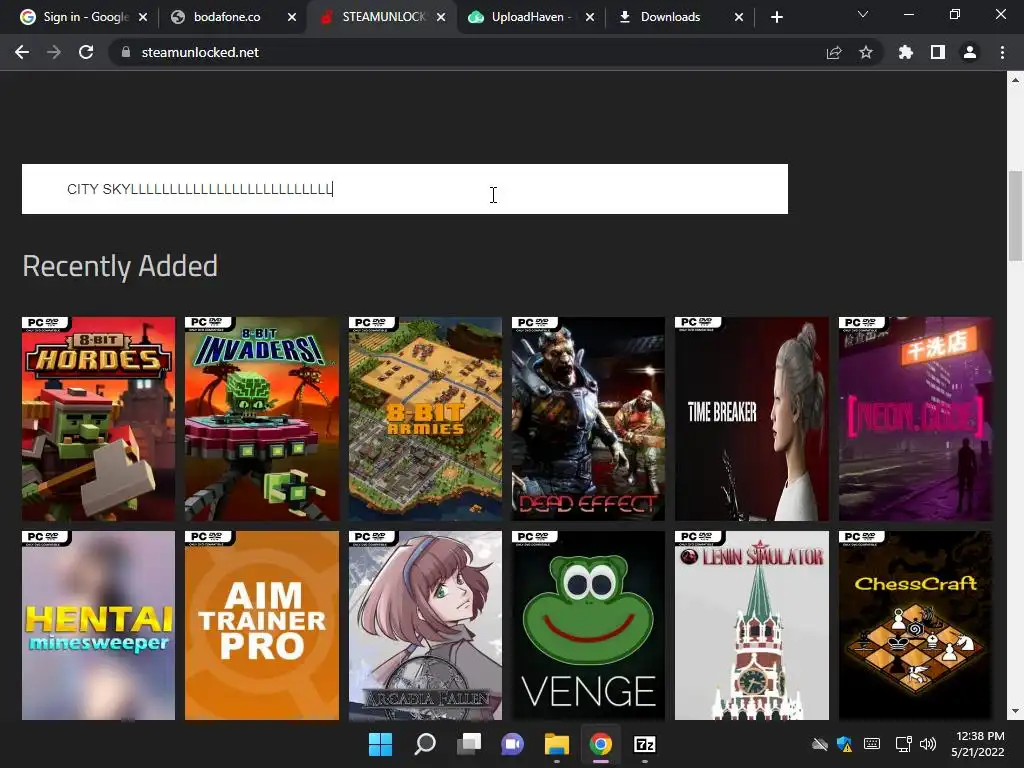Open the 8-Bit Hordes game cover
The height and width of the screenshot is (768, 1024).
99,419
